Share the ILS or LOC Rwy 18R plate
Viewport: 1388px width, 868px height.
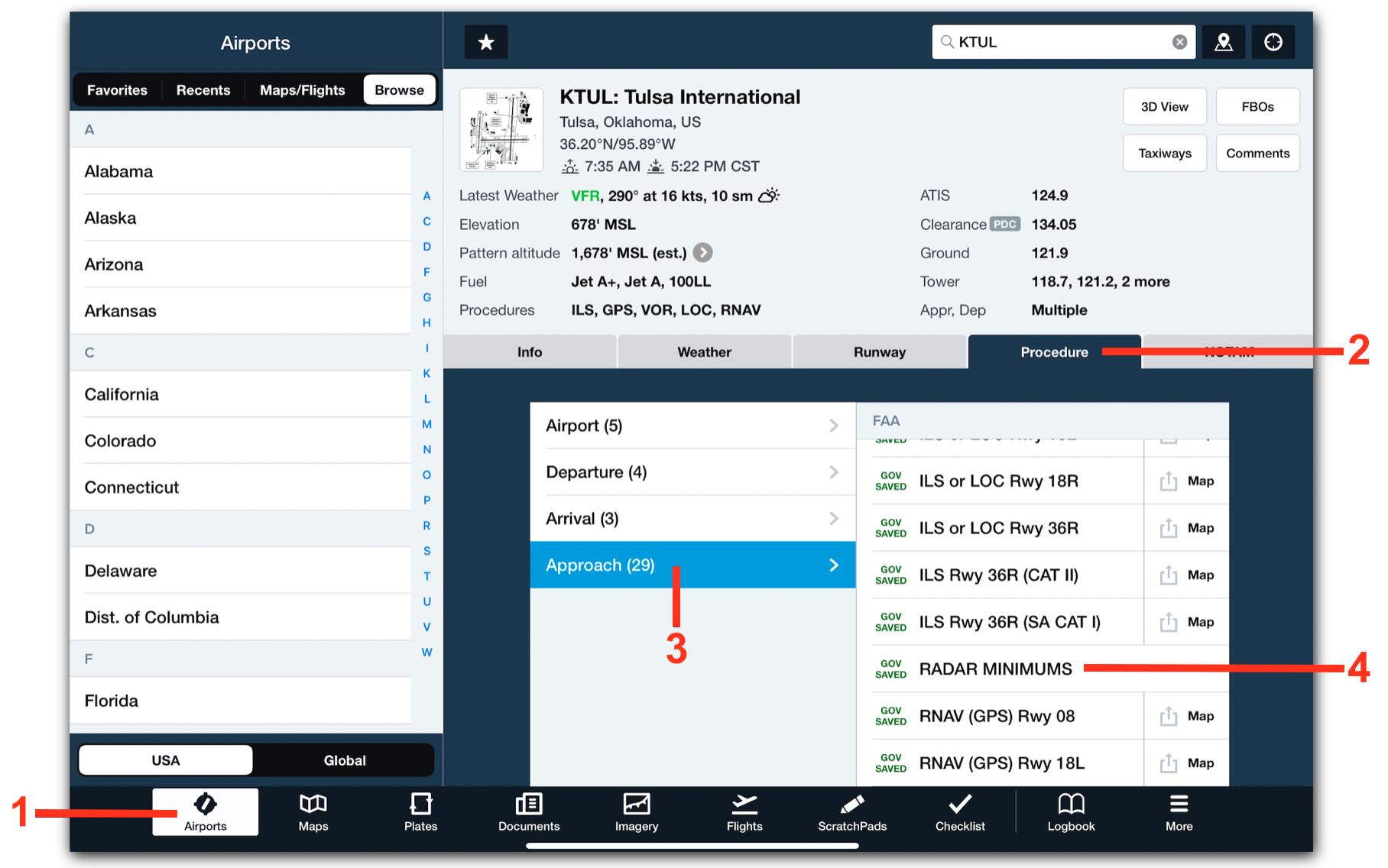(x=1169, y=481)
